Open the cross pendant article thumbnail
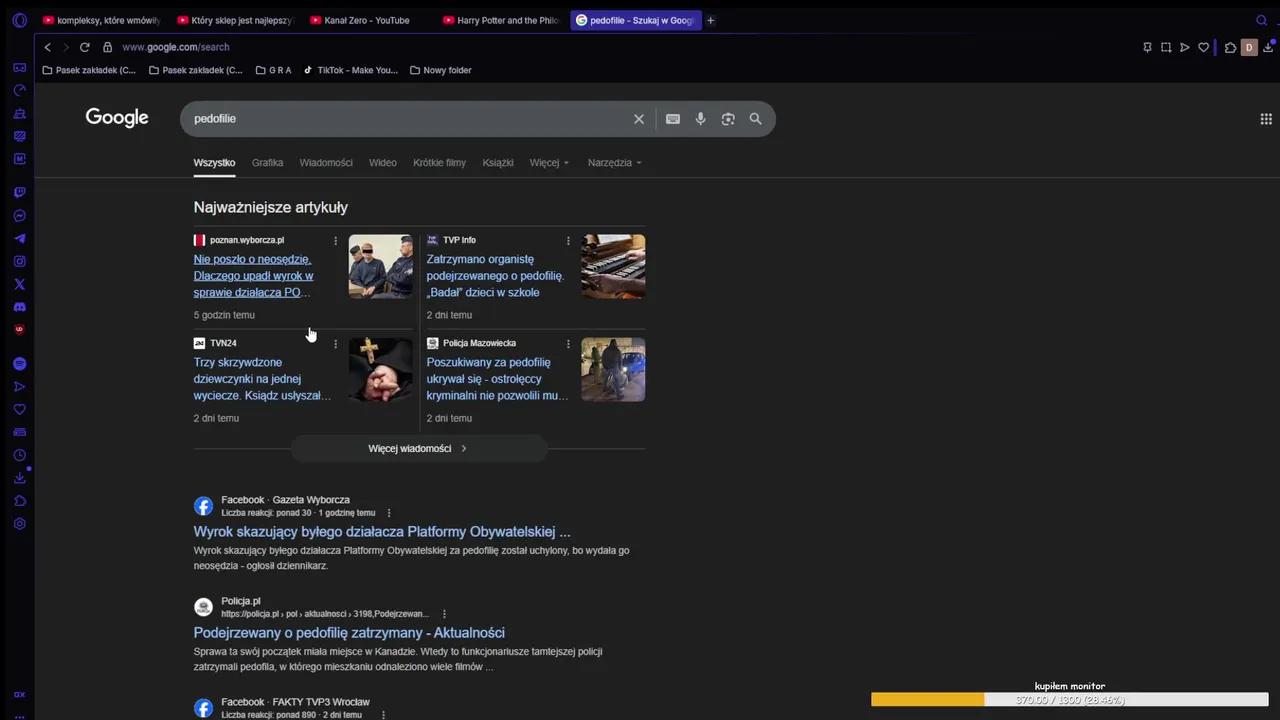 pos(380,369)
